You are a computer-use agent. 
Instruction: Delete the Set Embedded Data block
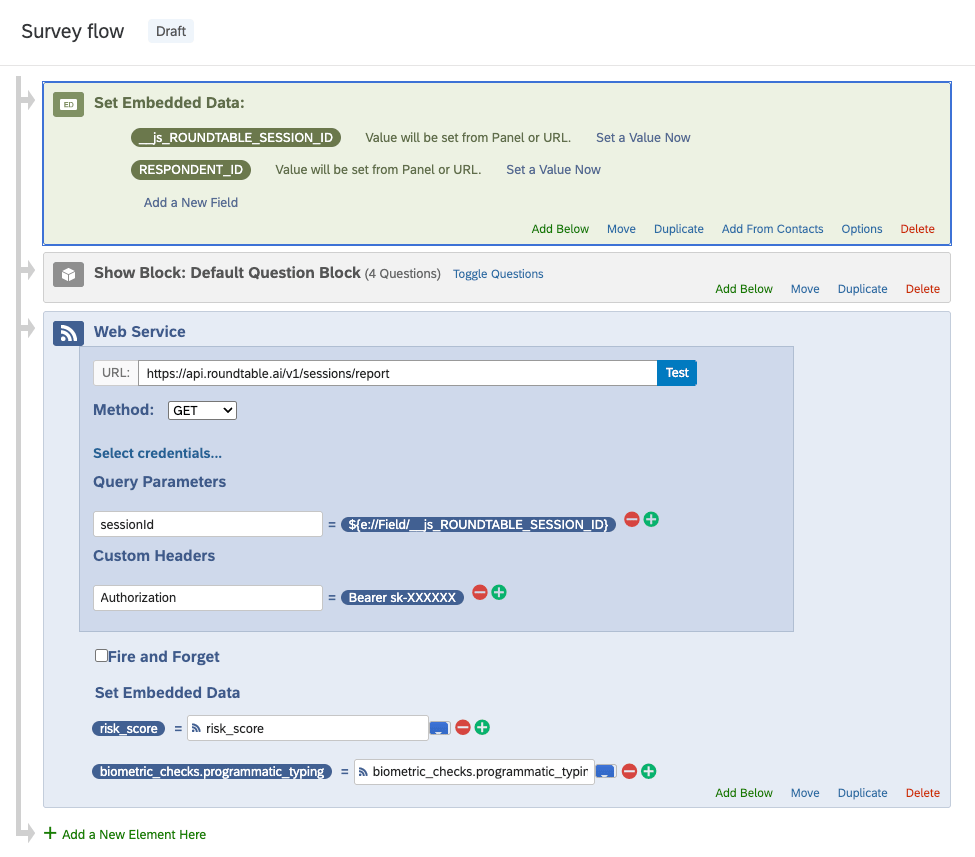(x=917, y=229)
